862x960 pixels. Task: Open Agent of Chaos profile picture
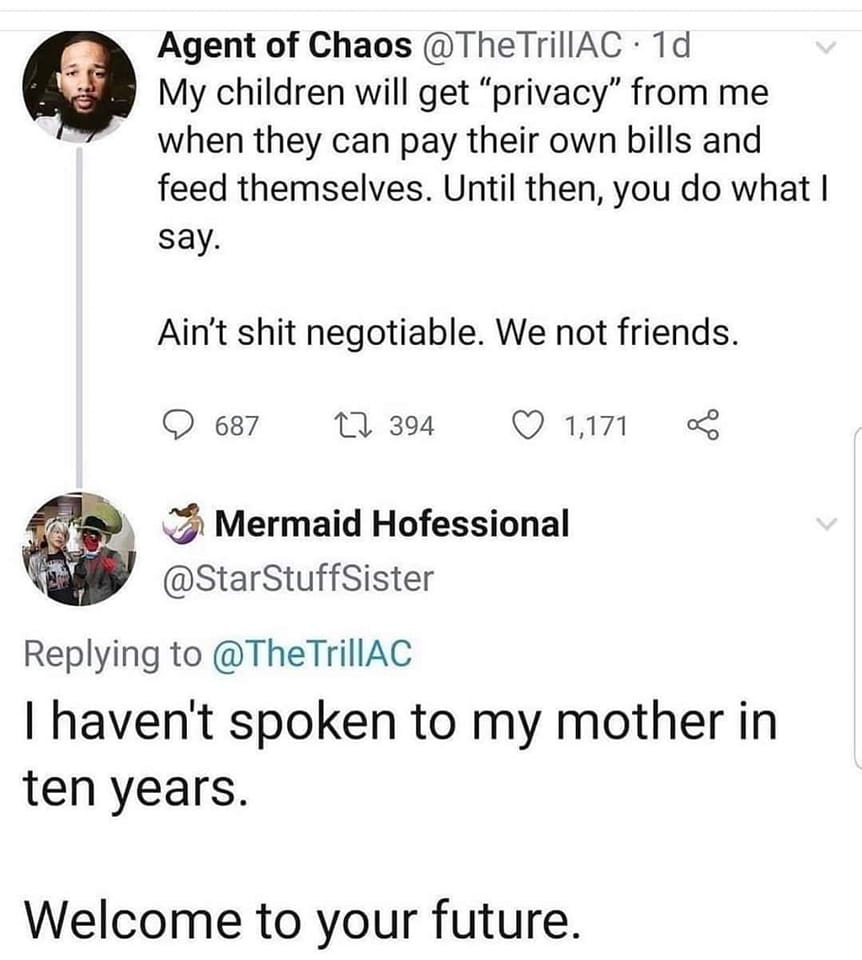[x=79, y=87]
